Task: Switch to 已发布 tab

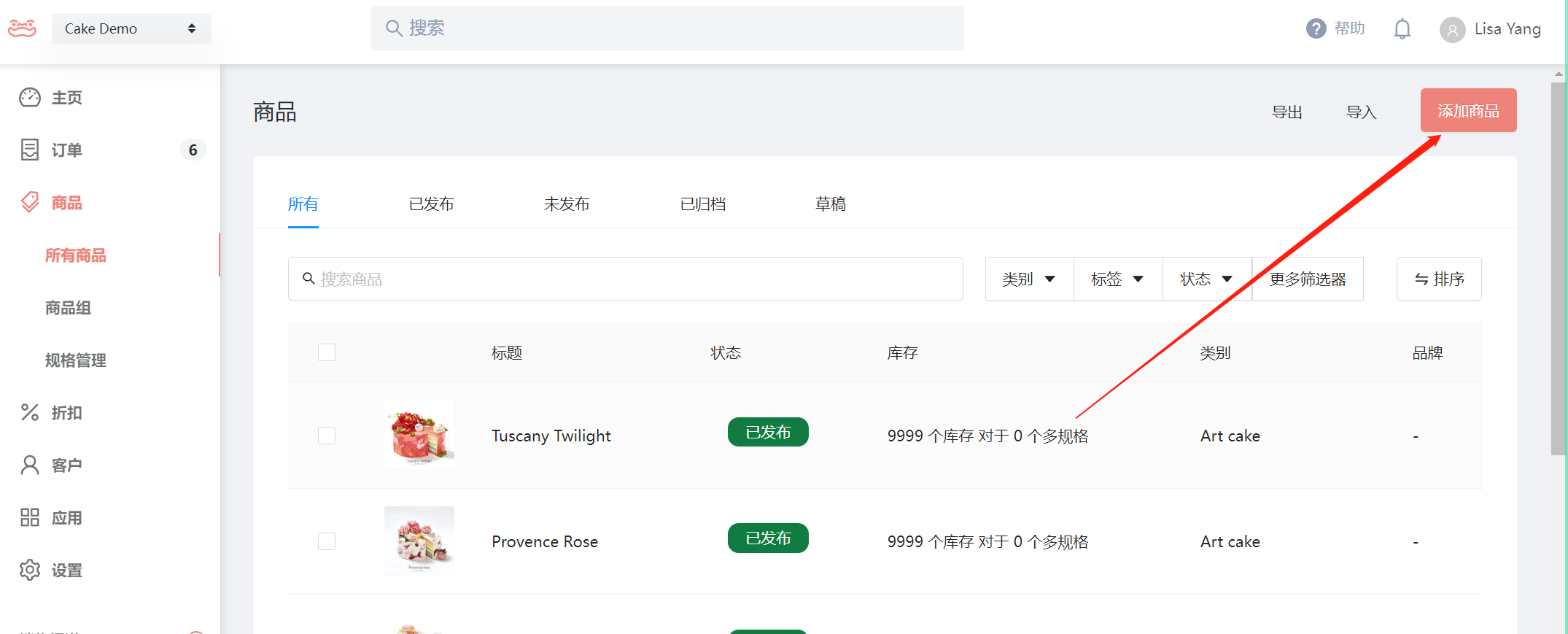Action: tap(431, 204)
